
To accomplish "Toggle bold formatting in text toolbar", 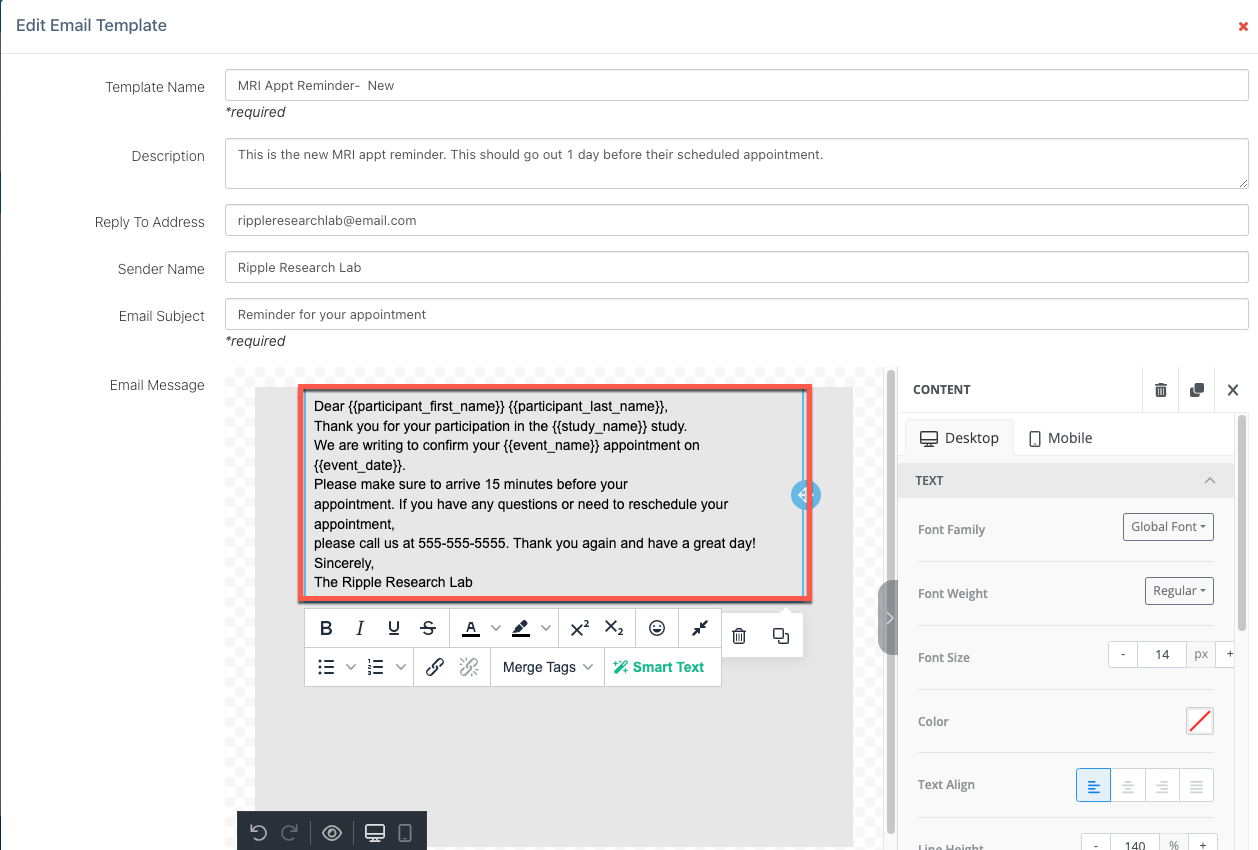I will tap(326, 628).
